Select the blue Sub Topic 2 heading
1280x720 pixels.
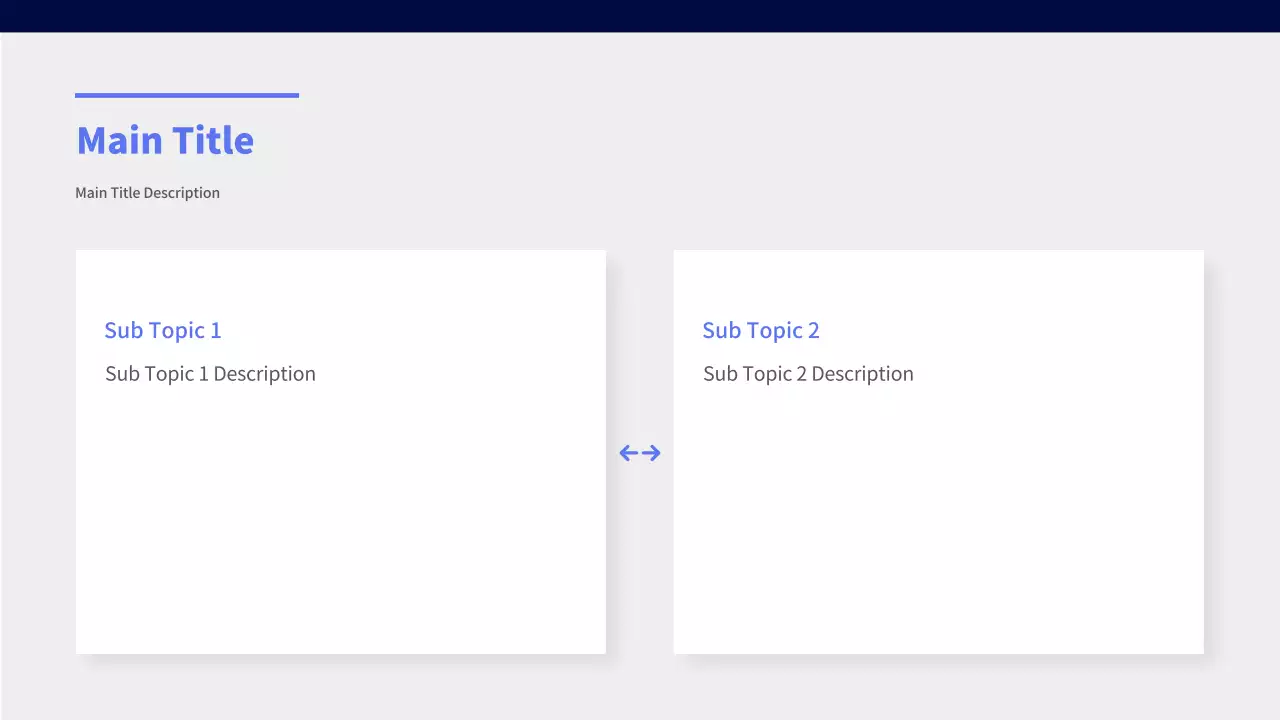coord(760,330)
